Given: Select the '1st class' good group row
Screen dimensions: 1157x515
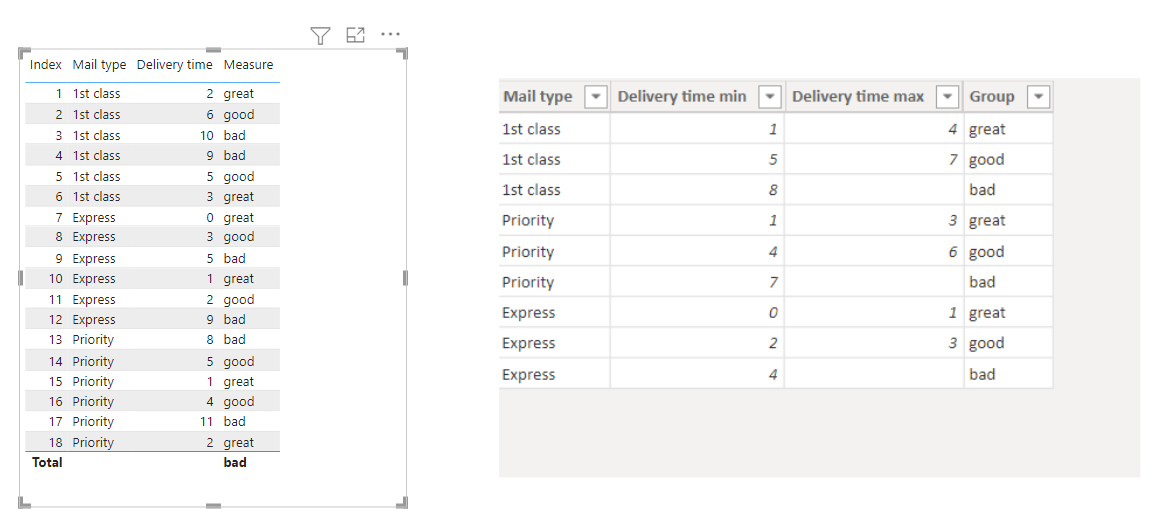Looking at the screenshot, I should [x=776, y=159].
